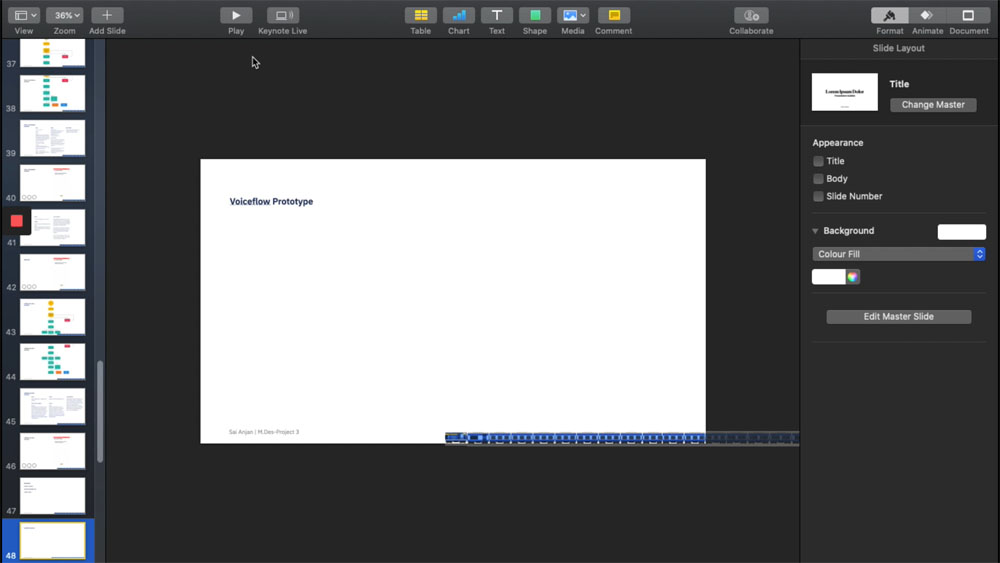The width and height of the screenshot is (1000, 563).
Task: Open the Colour Fill dropdown
Action: point(899,254)
